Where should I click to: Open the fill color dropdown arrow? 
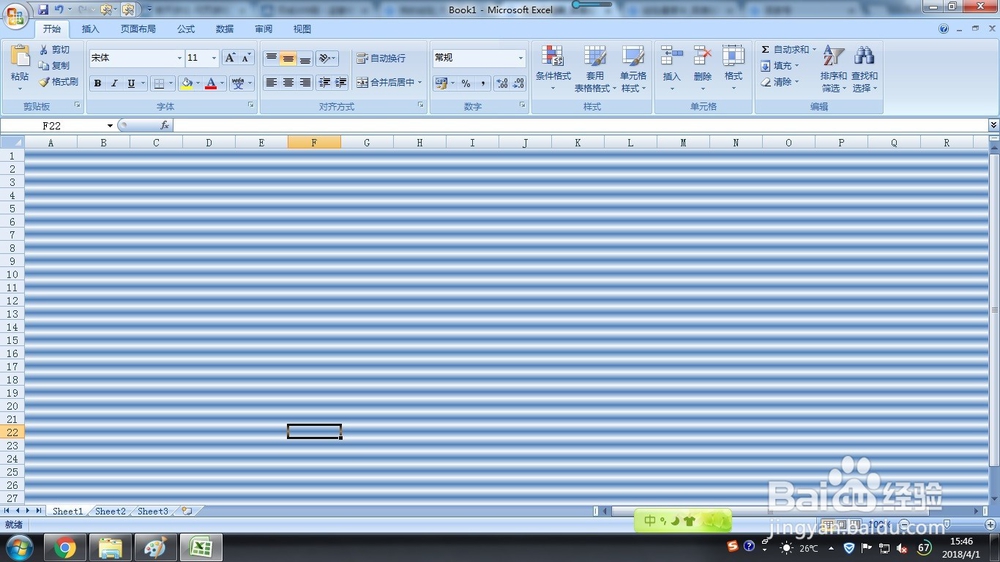[198, 83]
